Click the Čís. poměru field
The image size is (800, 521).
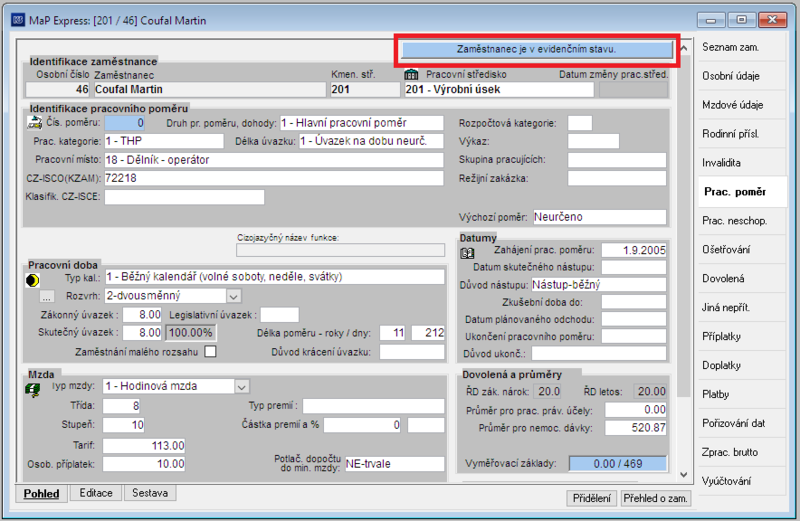[124, 123]
